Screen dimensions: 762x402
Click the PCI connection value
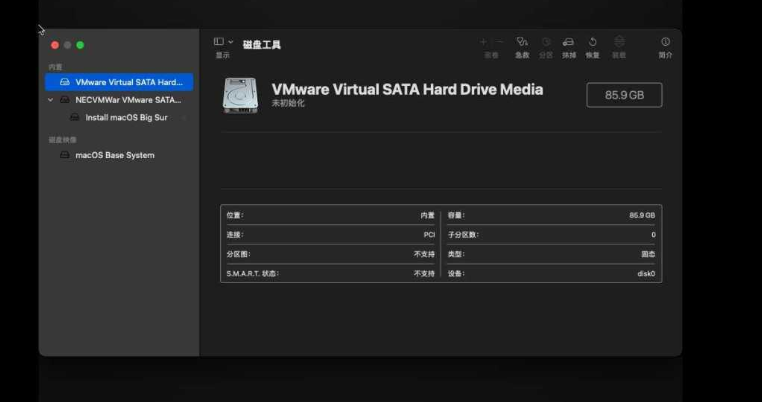tap(429, 235)
